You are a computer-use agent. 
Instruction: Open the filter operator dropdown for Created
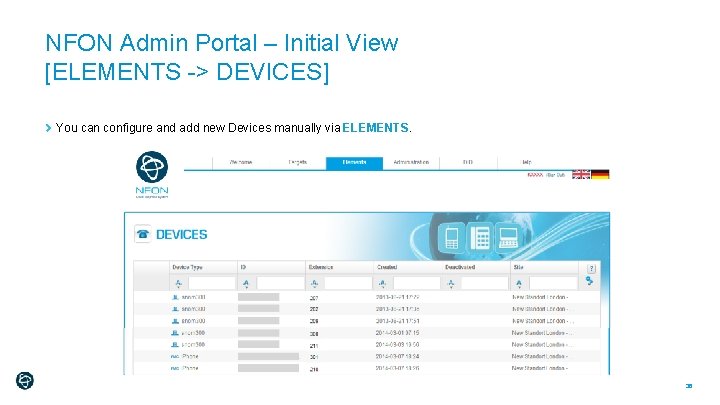pos(382,284)
